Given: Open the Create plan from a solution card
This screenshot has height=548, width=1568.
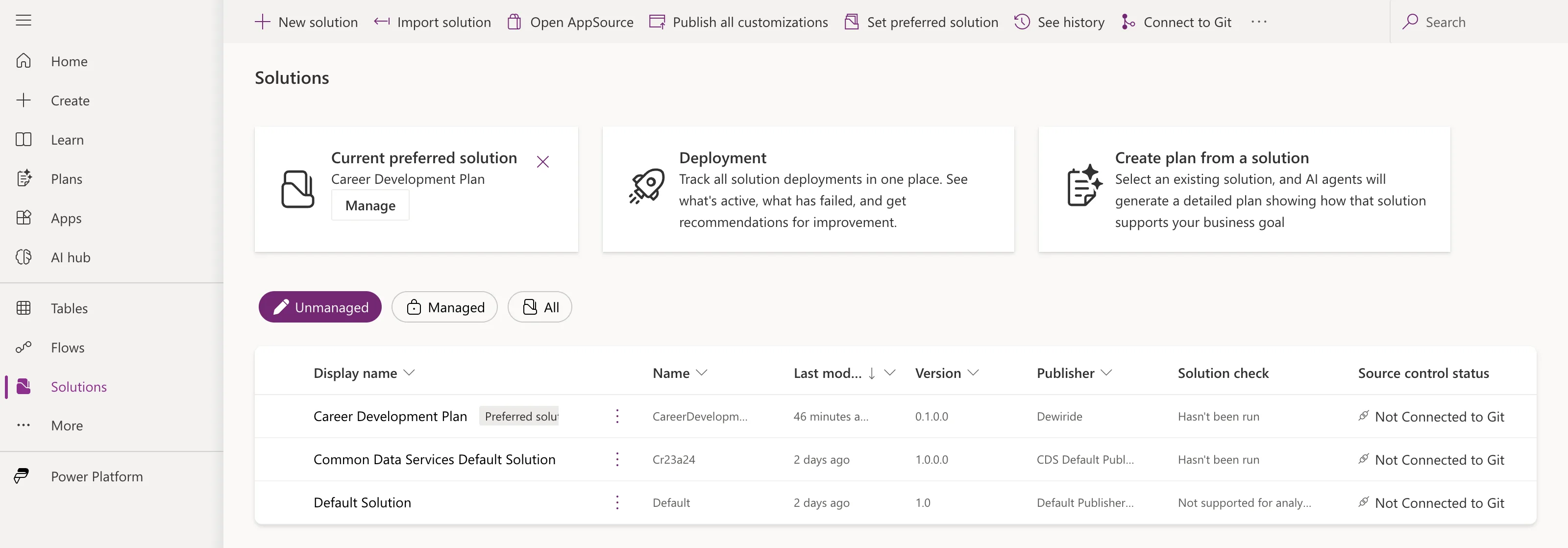Looking at the screenshot, I should point(1244,189).
